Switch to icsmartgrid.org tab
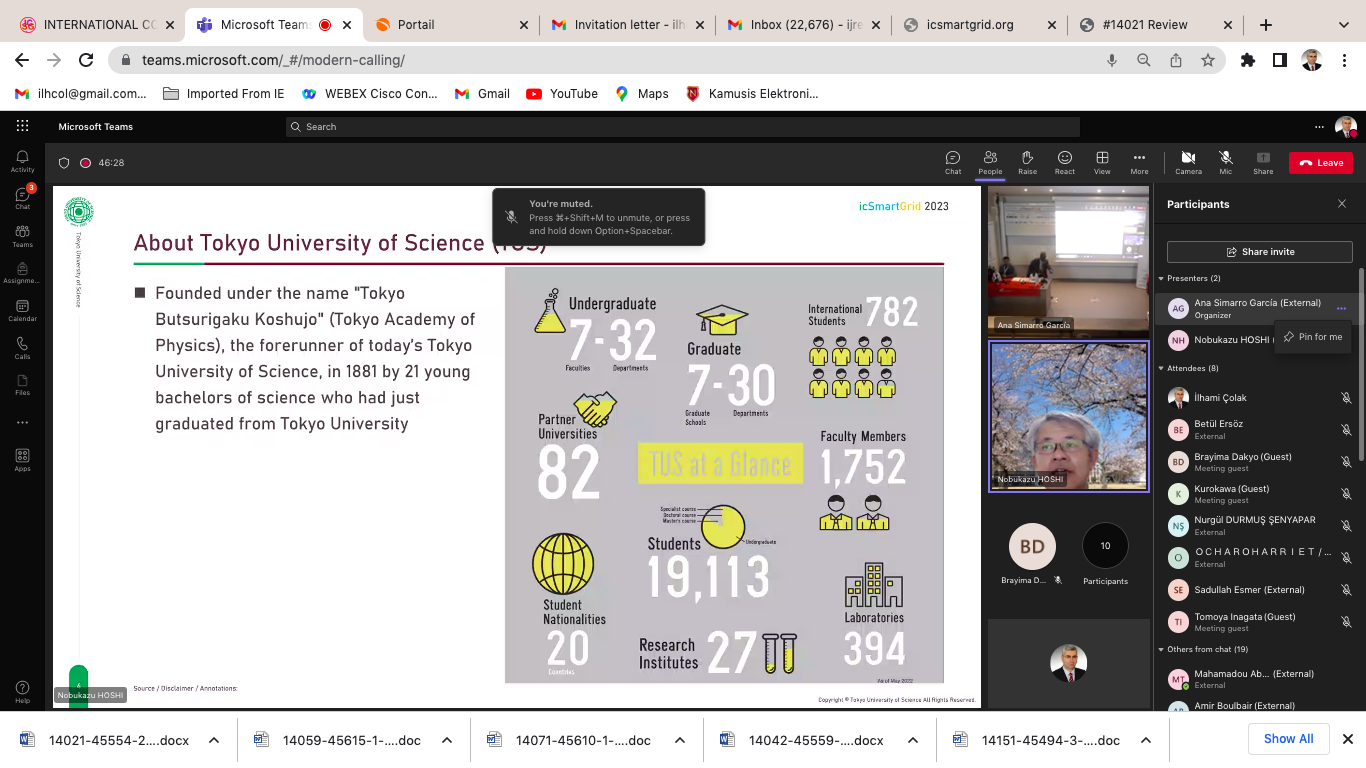Image resolution: width=1366 pixels, height=768 pixels. tap(978, 25)
